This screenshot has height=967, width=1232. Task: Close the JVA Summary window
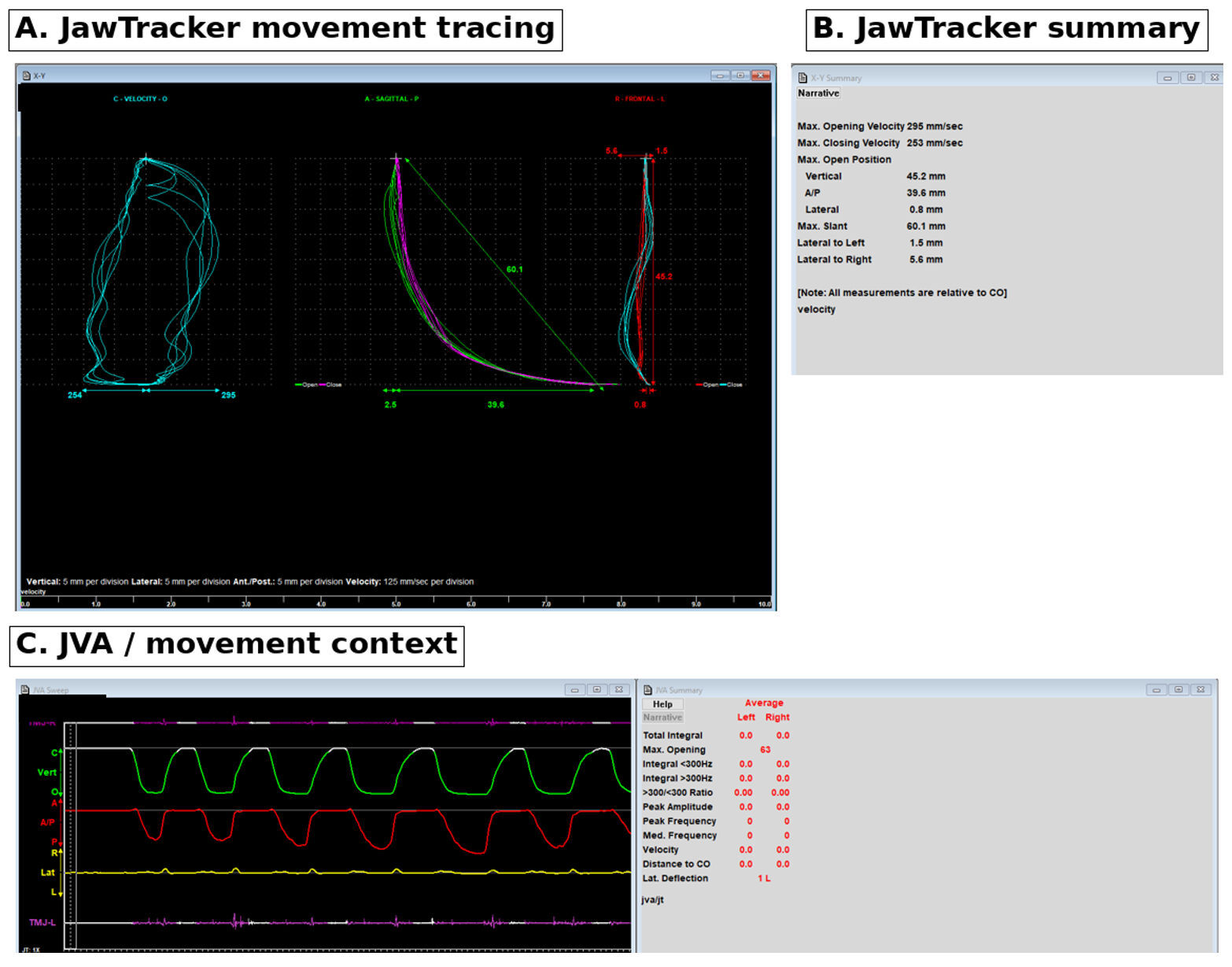pos(1201,689)
